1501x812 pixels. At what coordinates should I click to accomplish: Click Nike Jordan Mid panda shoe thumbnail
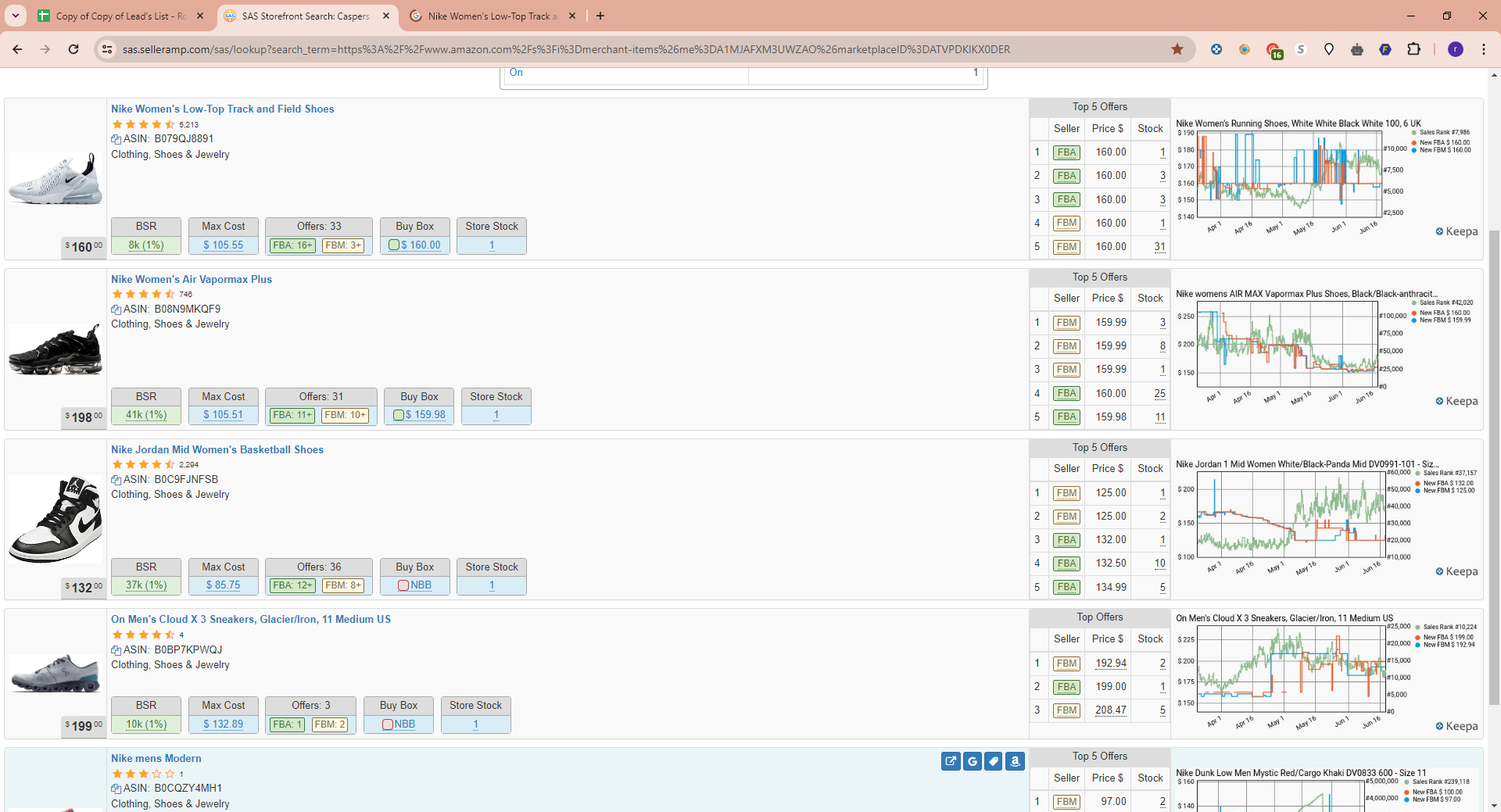56,520
